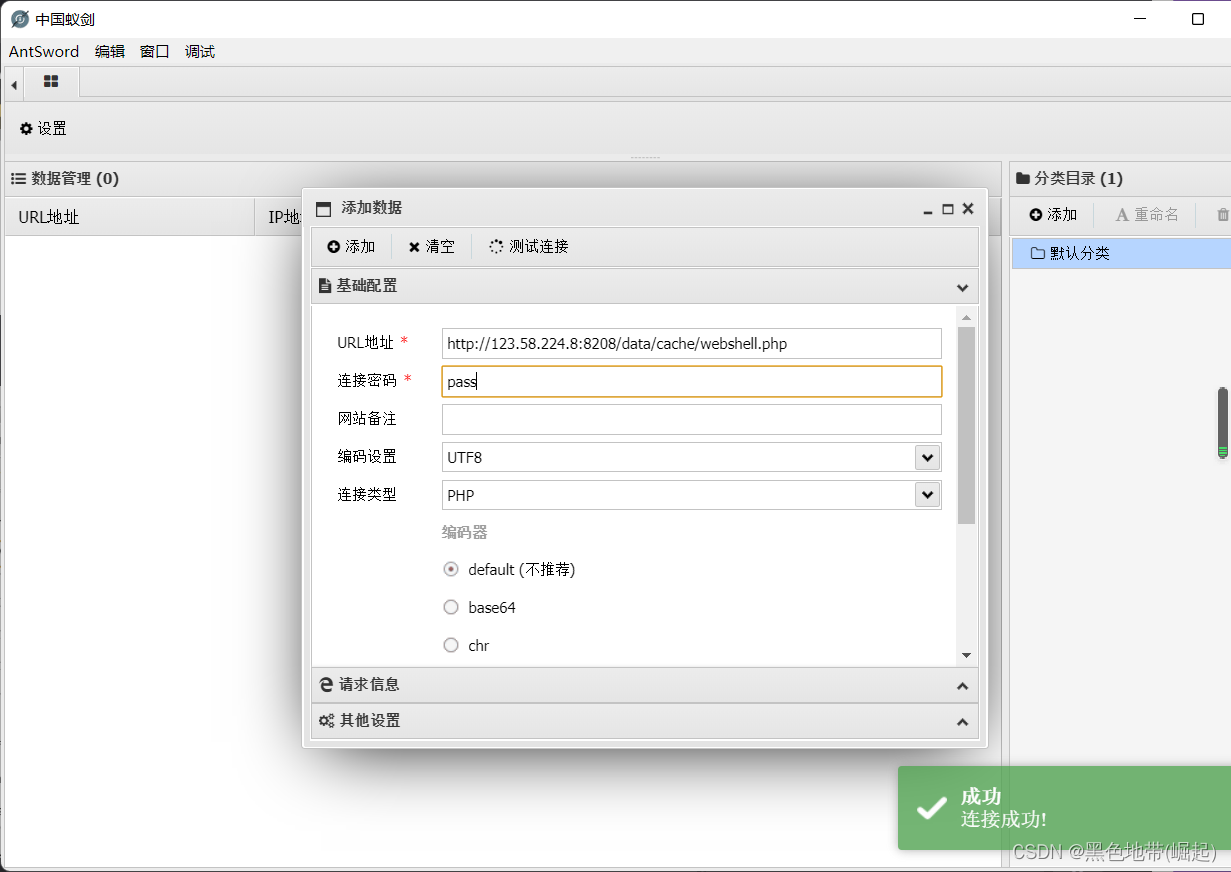Click the URL地址 input field
1231x872 pixels.
pos(692,343)
